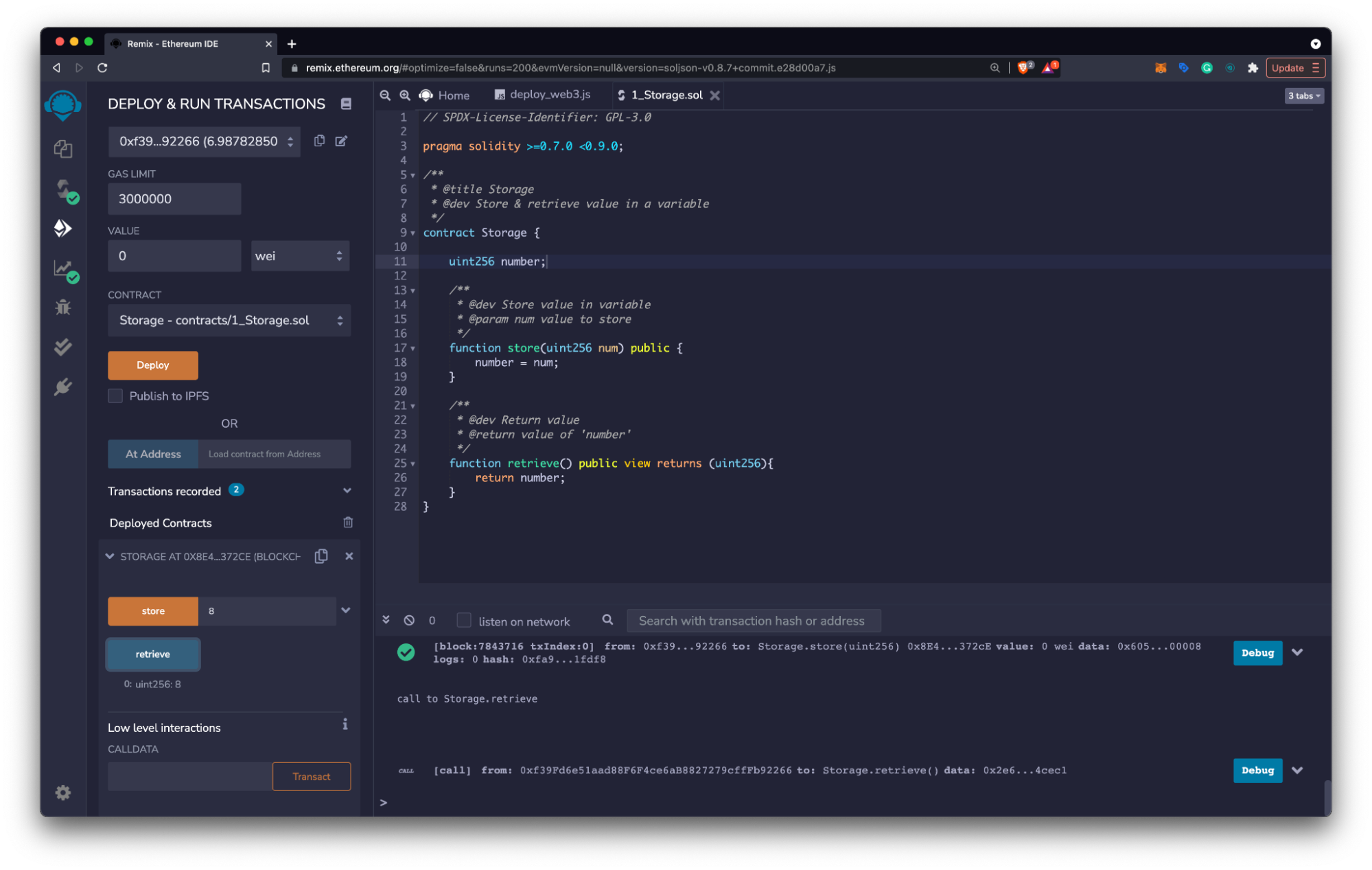Switch to the Home tab

pos(453,95)
